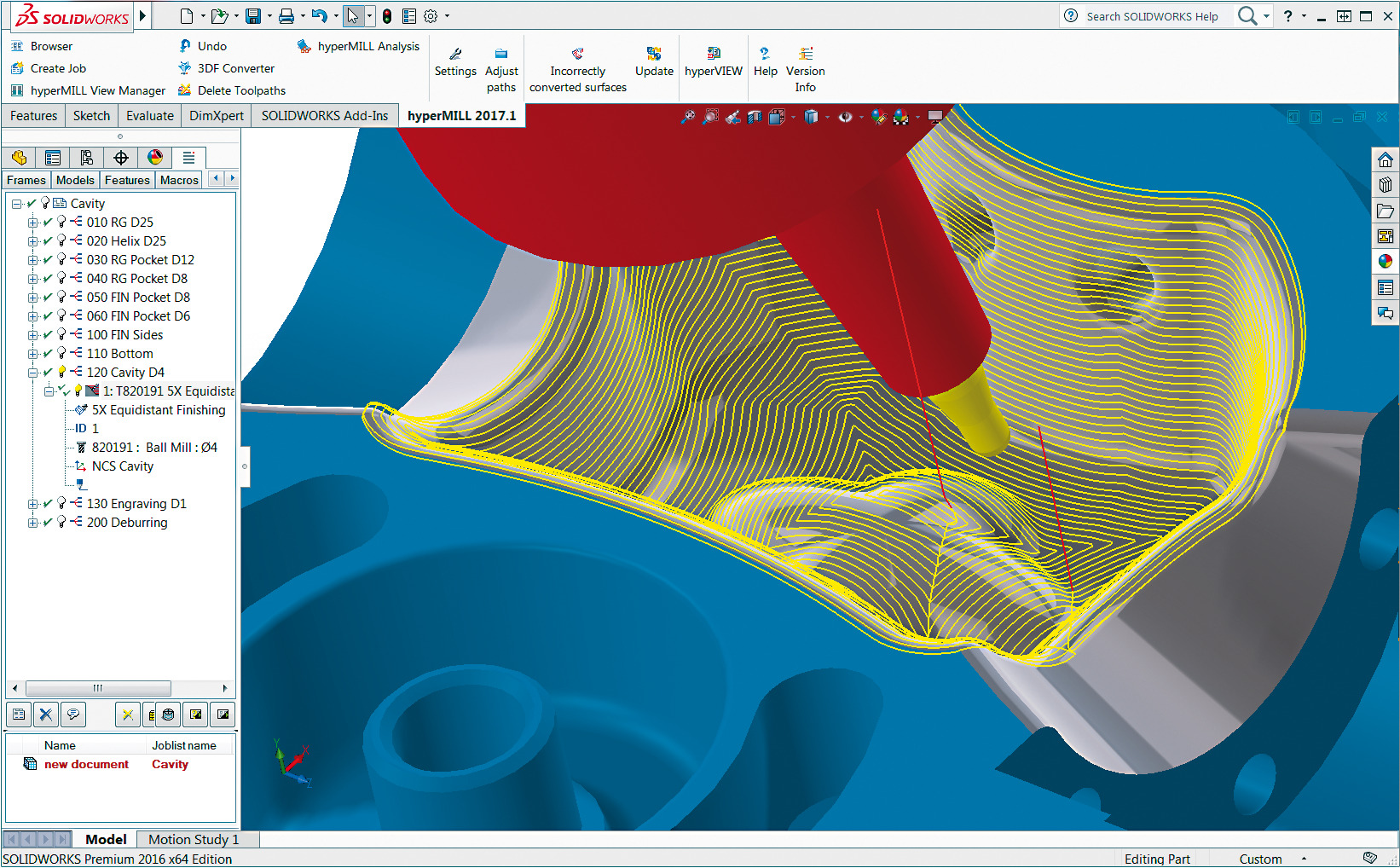
Task: Select the Model tab at bottom
Action: click(x=106, y=840)
